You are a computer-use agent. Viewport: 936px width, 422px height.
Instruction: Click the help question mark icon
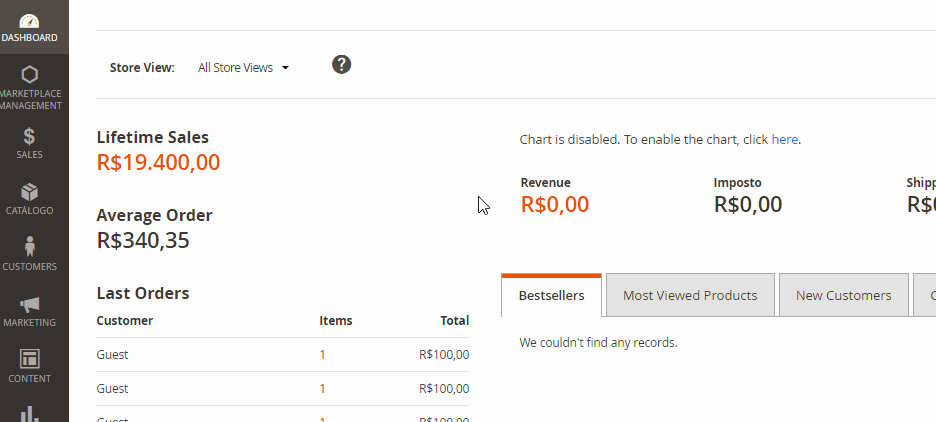341,64
